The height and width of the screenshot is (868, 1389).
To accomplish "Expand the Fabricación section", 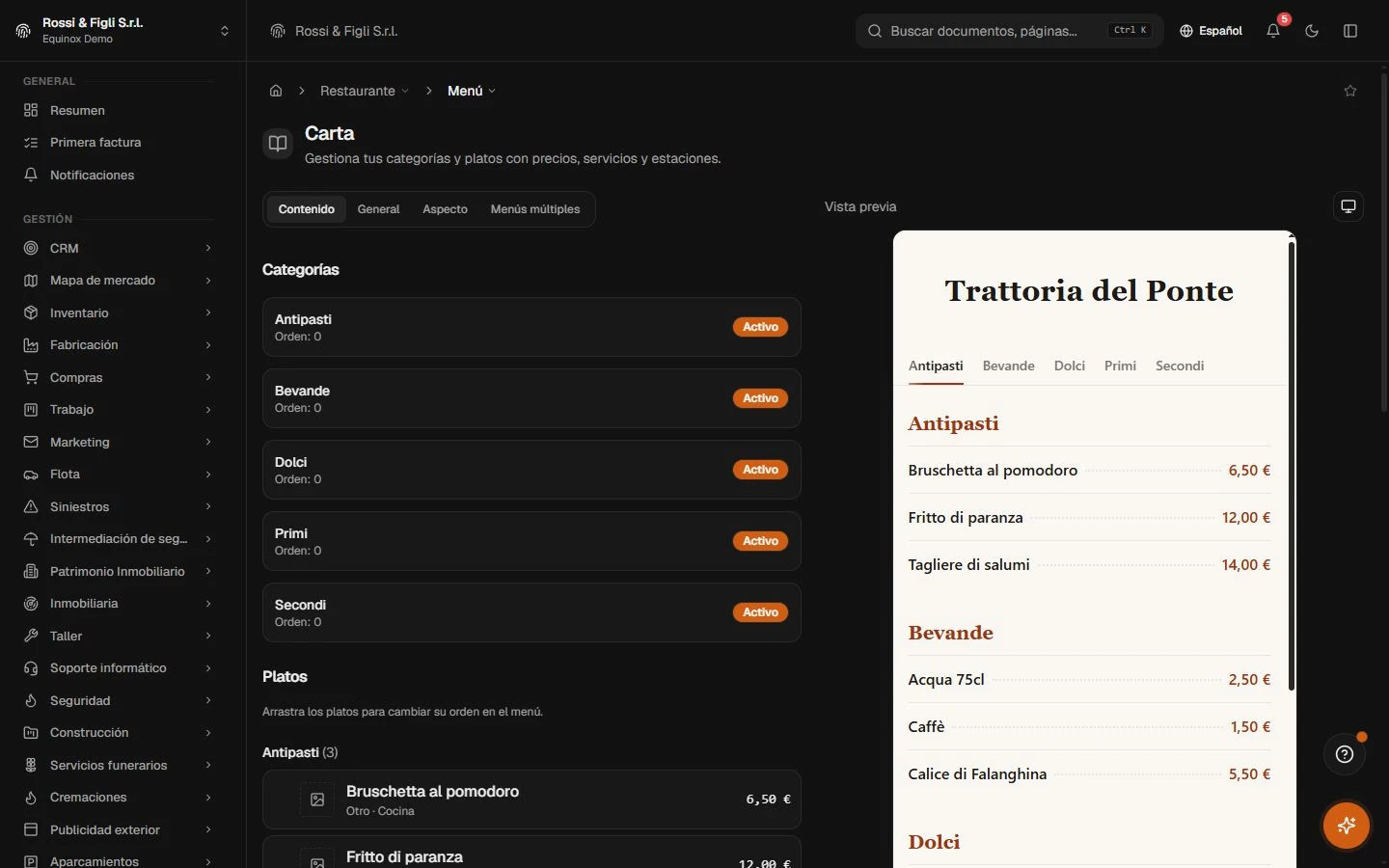I will pyautogui.click(x=119, y=345).
